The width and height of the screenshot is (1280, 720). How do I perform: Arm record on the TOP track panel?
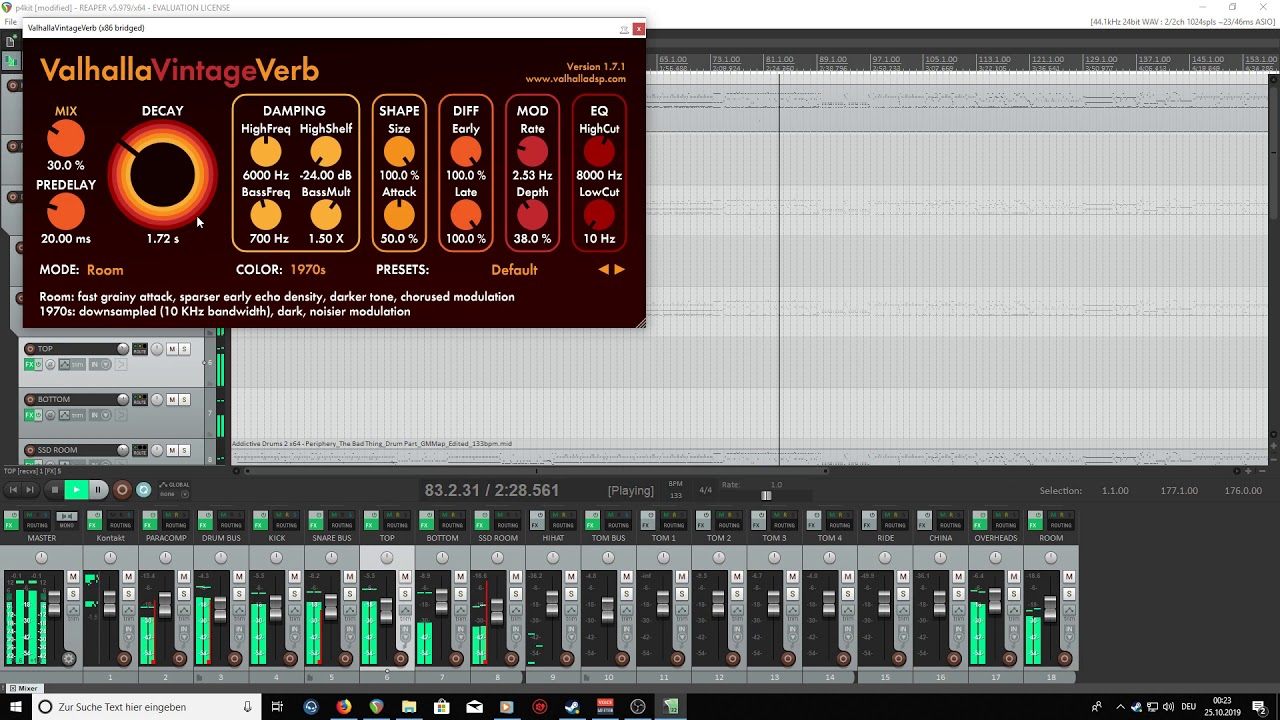coord(30,349)
